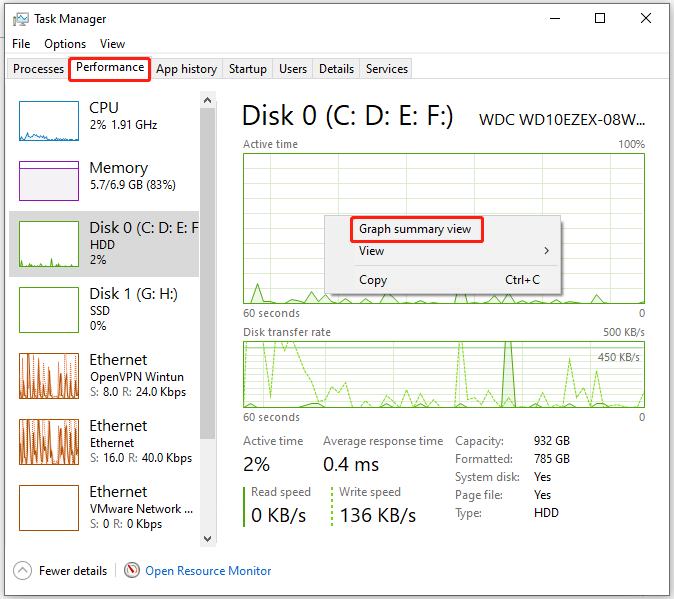Open the View menu in menu bar
This screenshot has width=674, height=599.
[112, 44]
